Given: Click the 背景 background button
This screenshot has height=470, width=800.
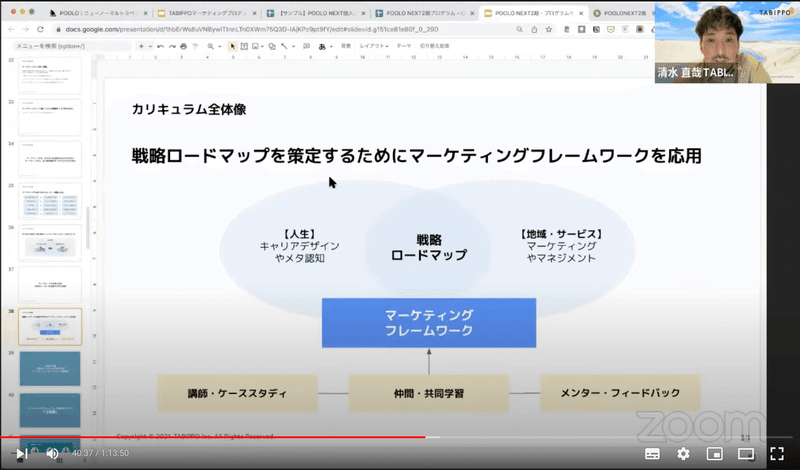Looking at the screenshot, I should point(346,46).
